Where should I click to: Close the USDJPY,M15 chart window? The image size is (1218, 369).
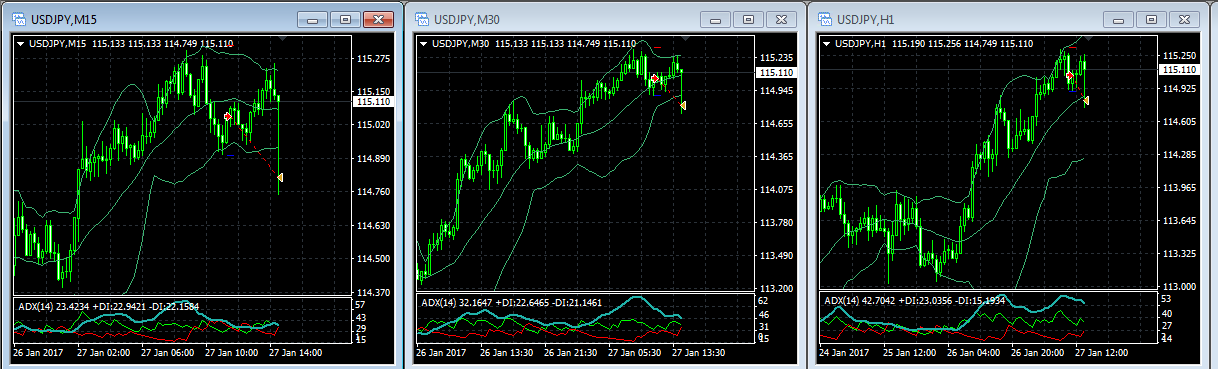point(378,19)
